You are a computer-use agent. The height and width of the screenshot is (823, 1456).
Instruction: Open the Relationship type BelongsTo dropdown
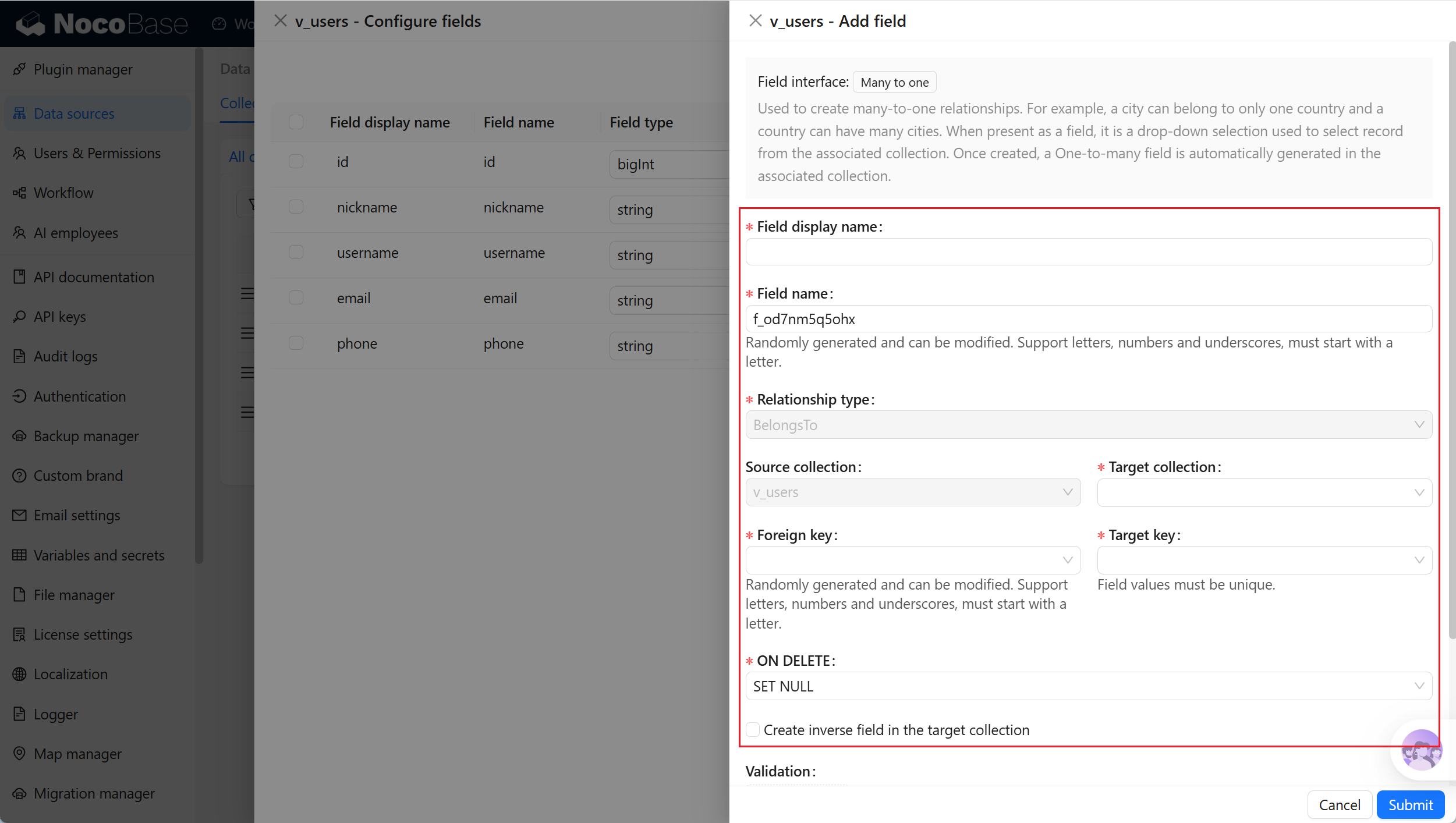pos(1089,425)
